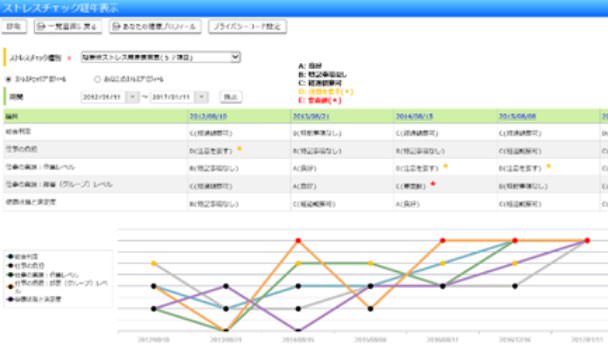Click the privacy code settings button
Image resolution: width=608 pixels, height=362 pixels.
pos(247,26)
